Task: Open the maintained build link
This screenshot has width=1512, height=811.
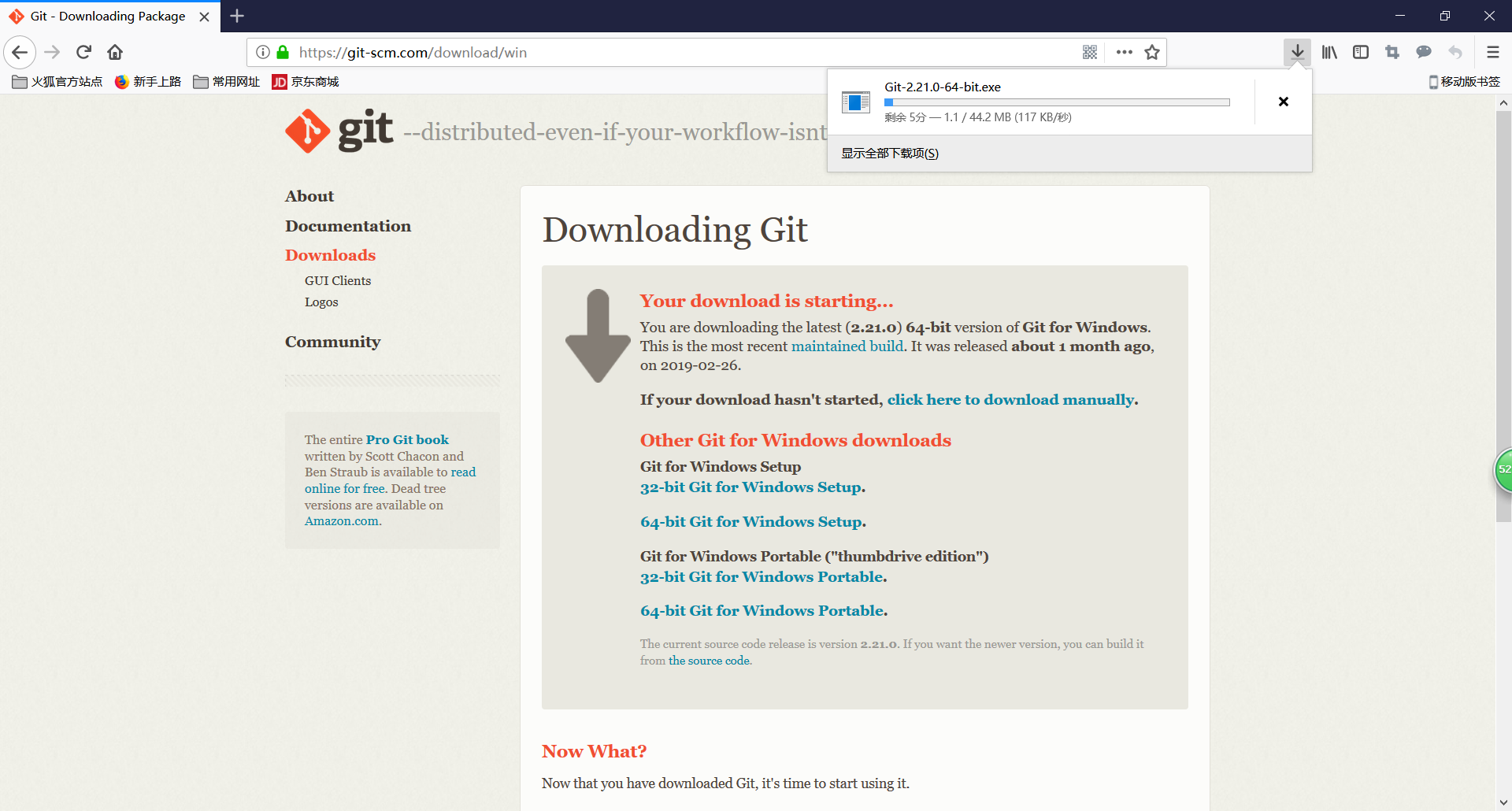Action: (x=847, y=346)
